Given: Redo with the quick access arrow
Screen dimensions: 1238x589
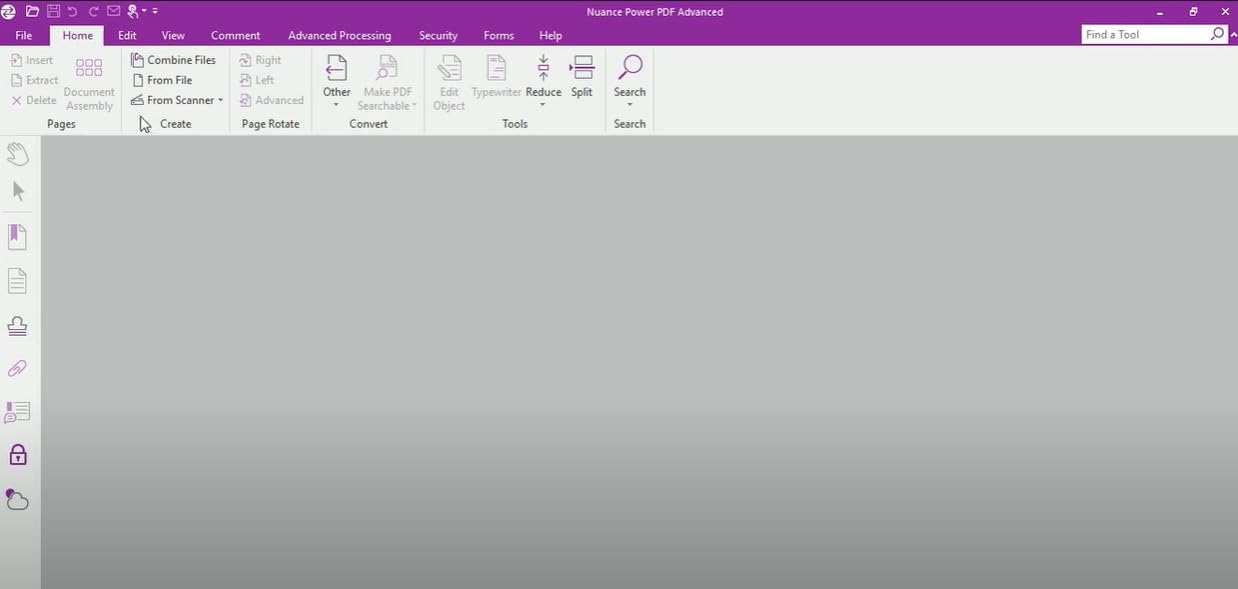Looking at the screenshot, I should (x=93, y=11).
